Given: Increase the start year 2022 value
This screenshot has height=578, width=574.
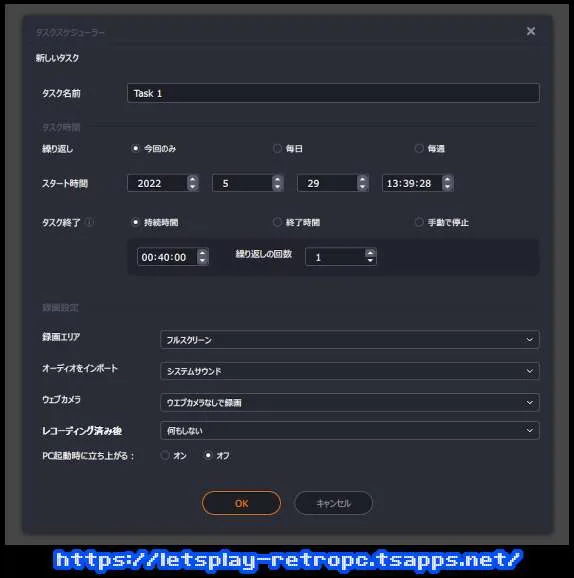Looking at the screenshot, I should click(x=192, y=180).
